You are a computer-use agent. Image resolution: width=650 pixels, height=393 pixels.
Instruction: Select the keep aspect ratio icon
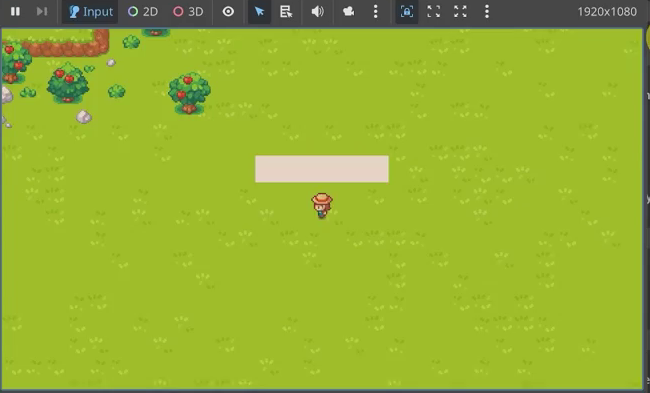[434, 12]
